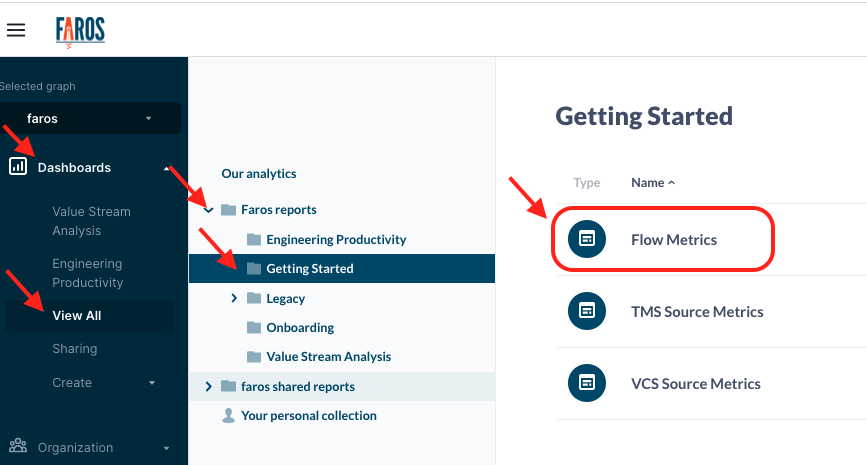Open Dashboards sidebar label
867x465 pixels.
pyautogui.click(x=74, y=168)
